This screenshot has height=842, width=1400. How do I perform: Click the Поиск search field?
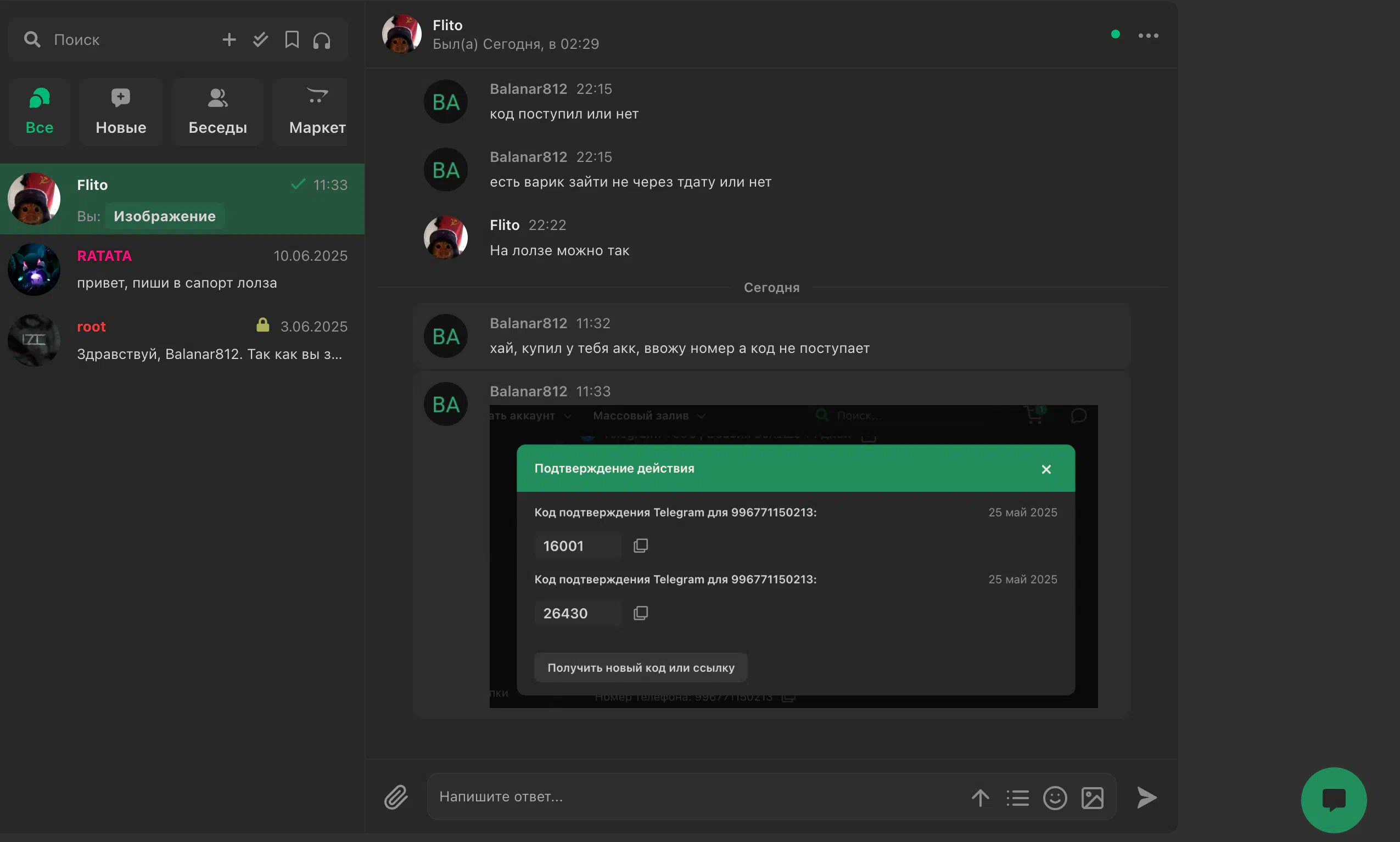tap(131, 40)
